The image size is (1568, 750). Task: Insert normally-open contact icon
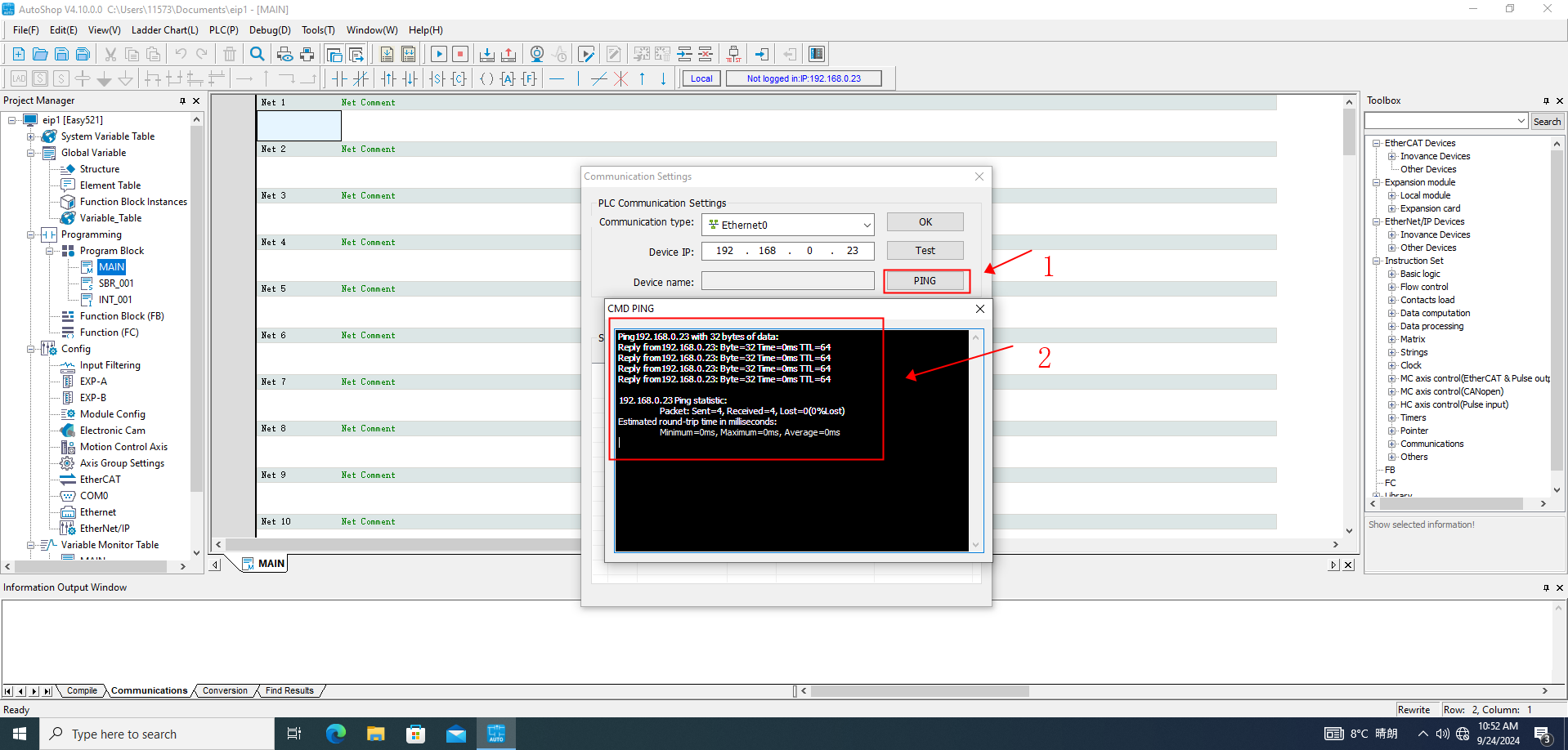339,78
